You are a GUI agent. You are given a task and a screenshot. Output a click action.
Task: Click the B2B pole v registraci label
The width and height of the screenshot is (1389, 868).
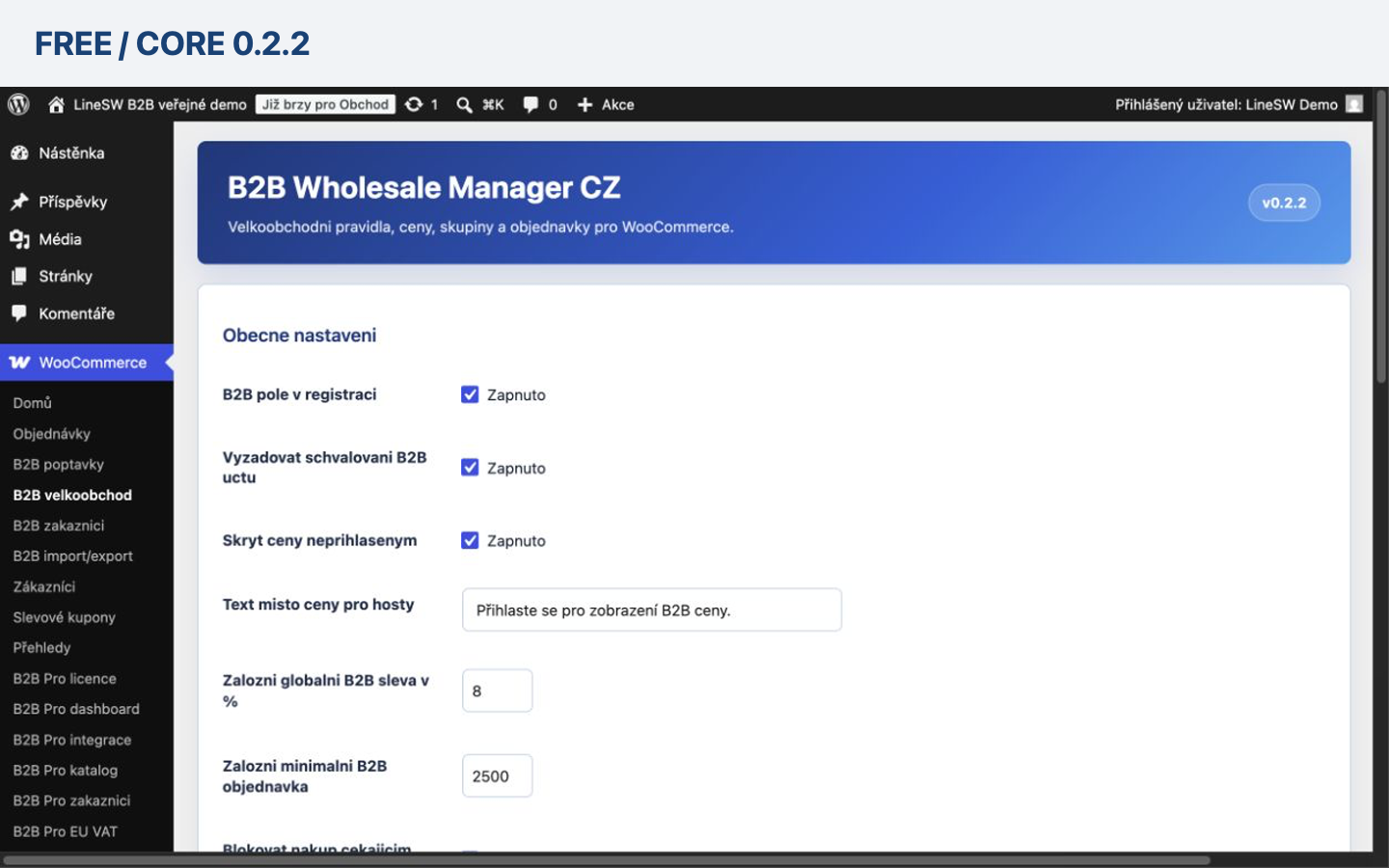[299, 394]
